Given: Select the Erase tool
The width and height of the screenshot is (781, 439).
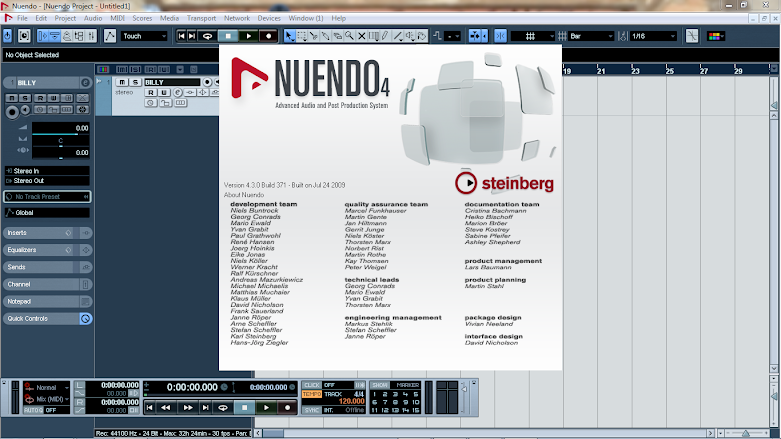Looking at the screenshot, I should coord(338,36).
